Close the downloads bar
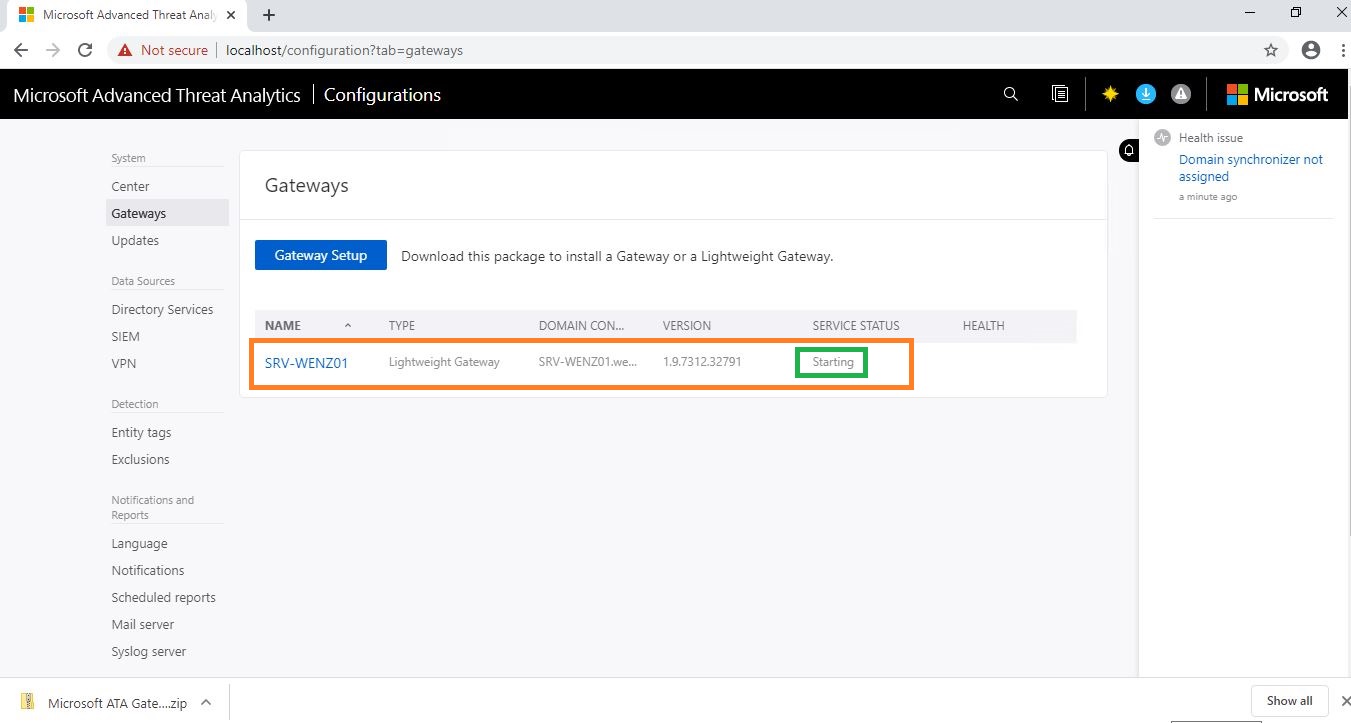 click(x=1344, y=701)
